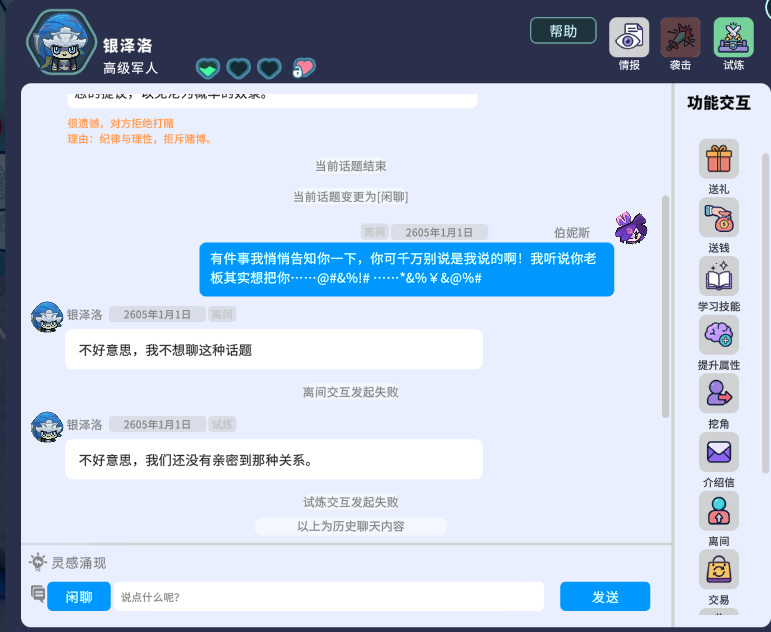Click the first green filled heart
This screenshot has width=771, height=632.
[208, 68]
